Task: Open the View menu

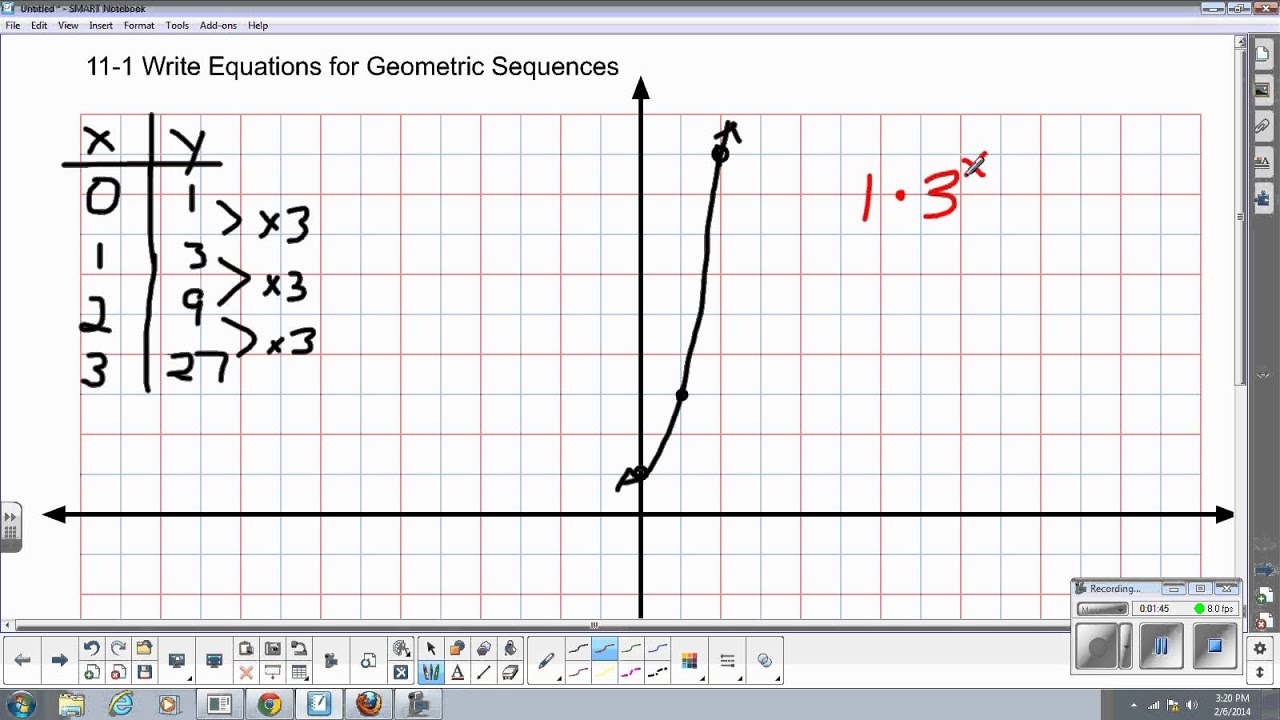Action: point(68,25)
